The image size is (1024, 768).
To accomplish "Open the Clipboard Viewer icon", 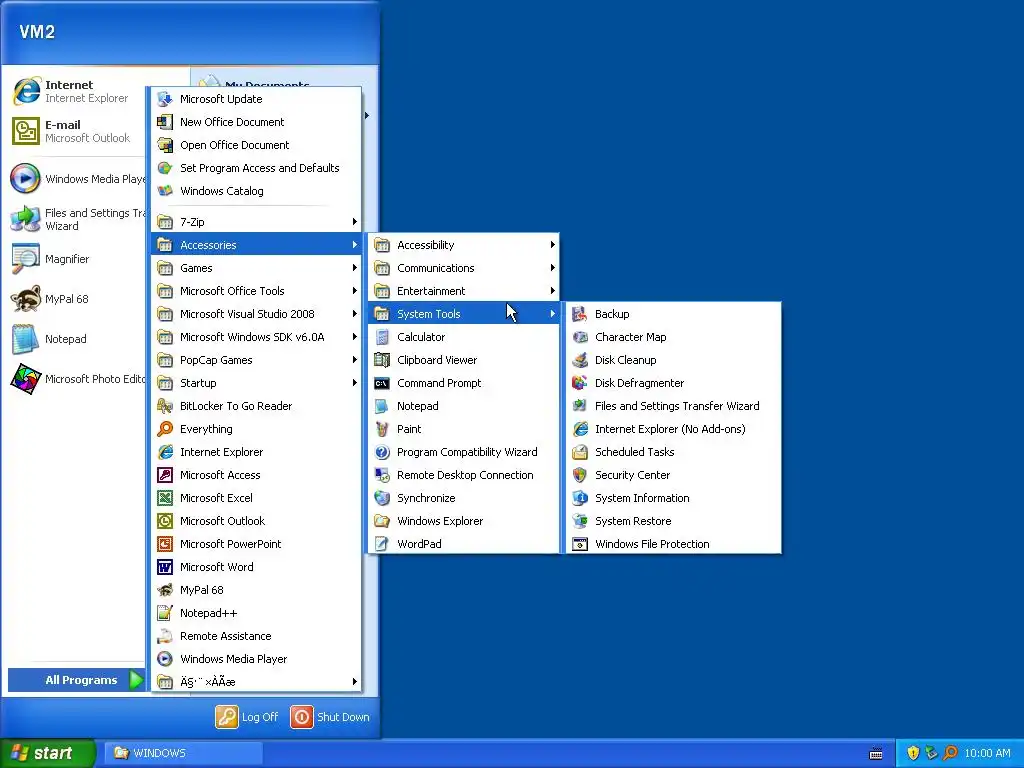I will (382, 360).
